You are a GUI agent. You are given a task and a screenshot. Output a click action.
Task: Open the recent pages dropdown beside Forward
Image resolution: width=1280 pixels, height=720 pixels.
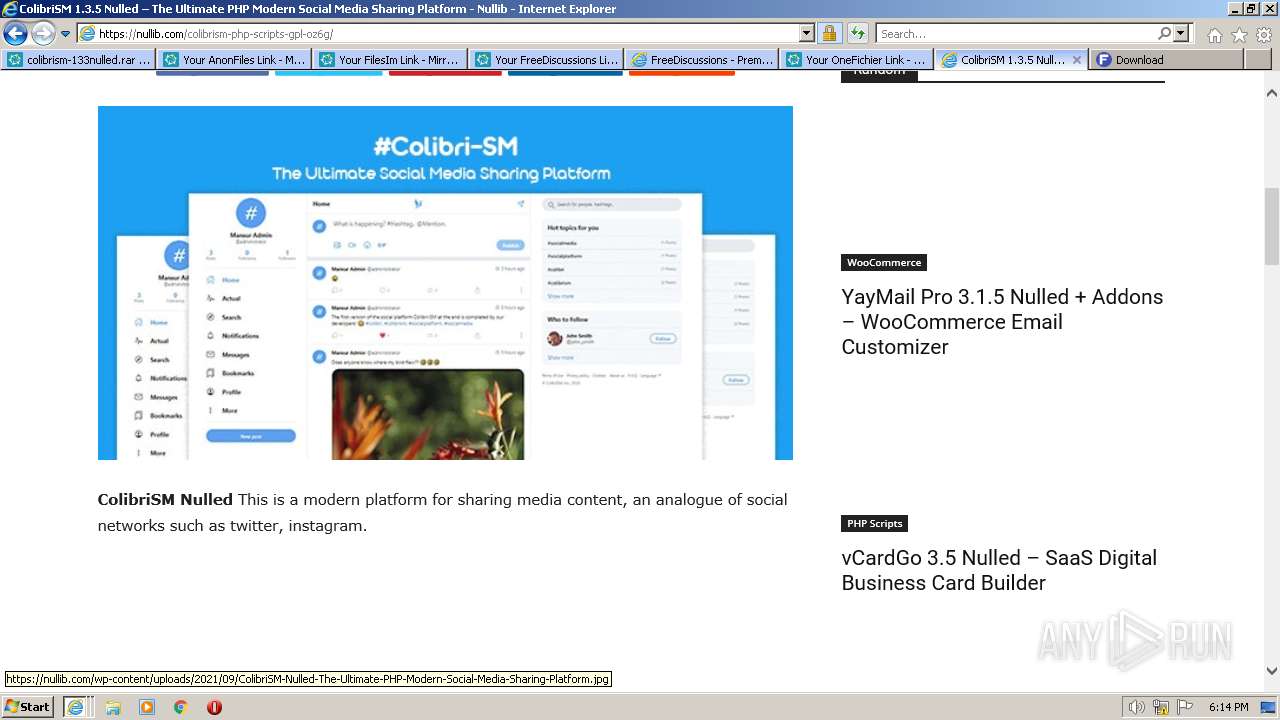tap(66, 34)
